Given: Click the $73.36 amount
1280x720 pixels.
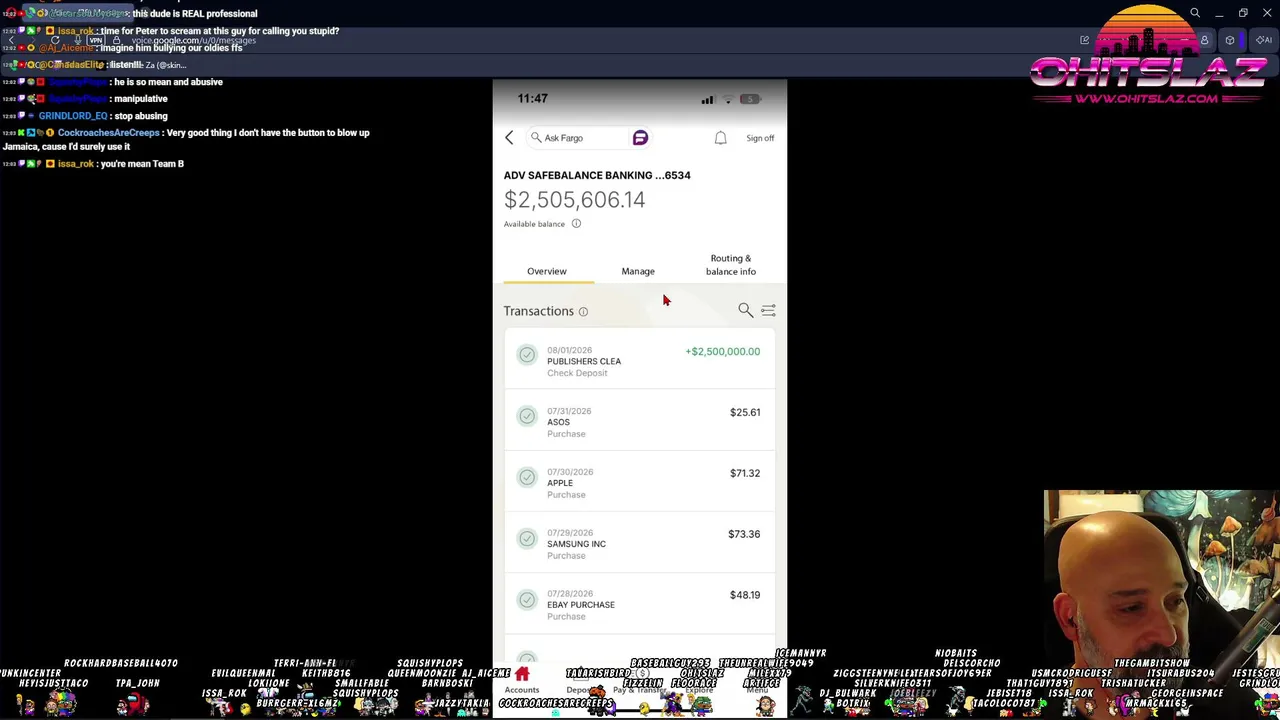Looking at the screenshot, I should click(x=744, y=534).
